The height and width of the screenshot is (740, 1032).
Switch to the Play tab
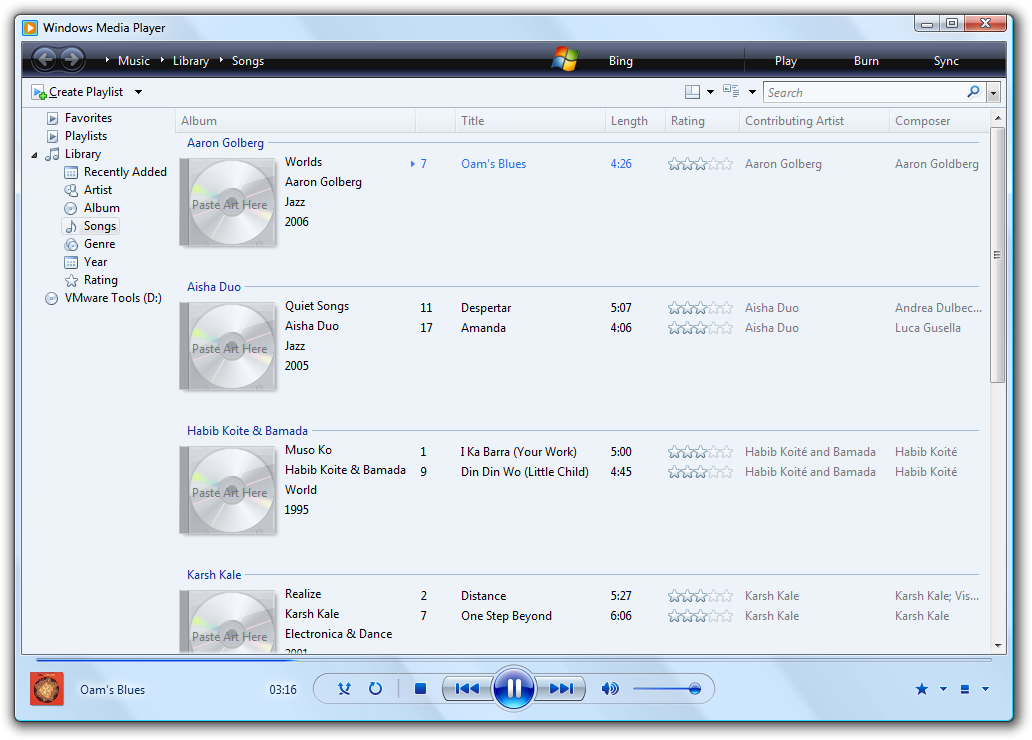pos(786,61)
